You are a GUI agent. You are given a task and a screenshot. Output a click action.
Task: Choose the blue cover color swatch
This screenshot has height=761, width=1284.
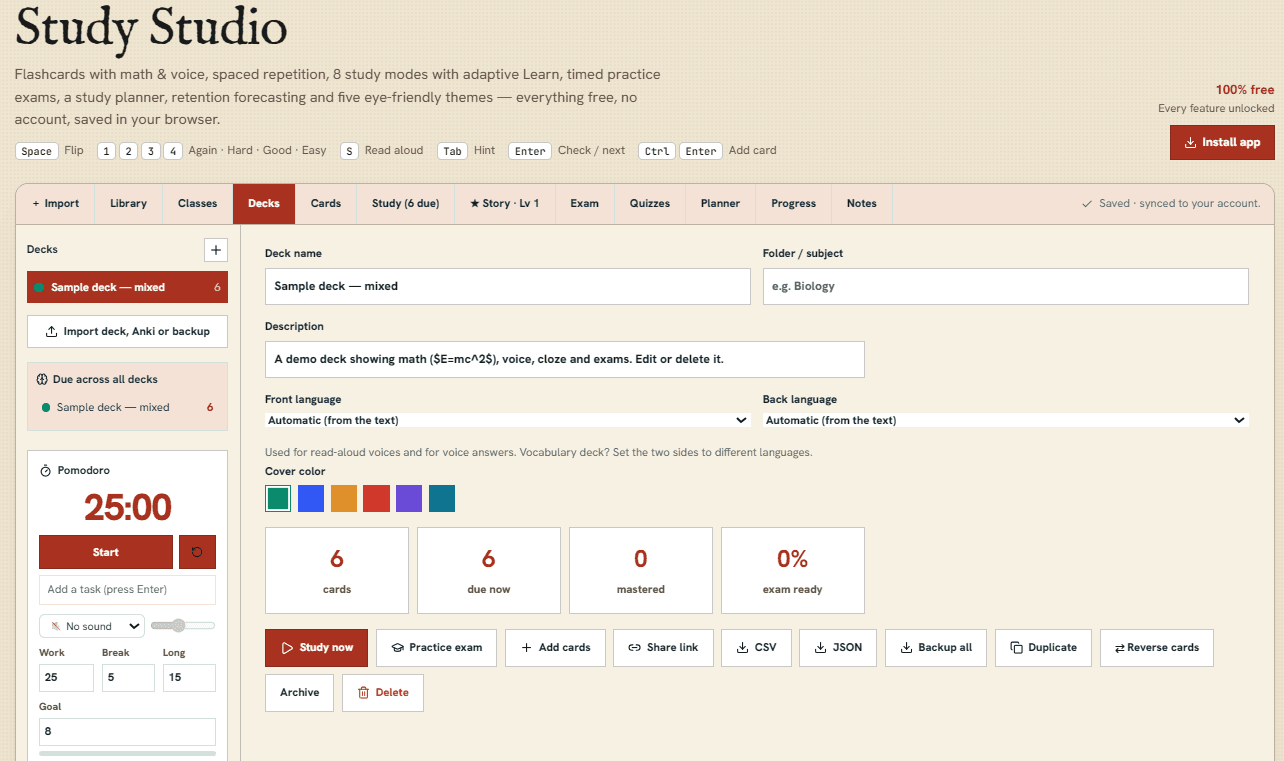point(311,498)
